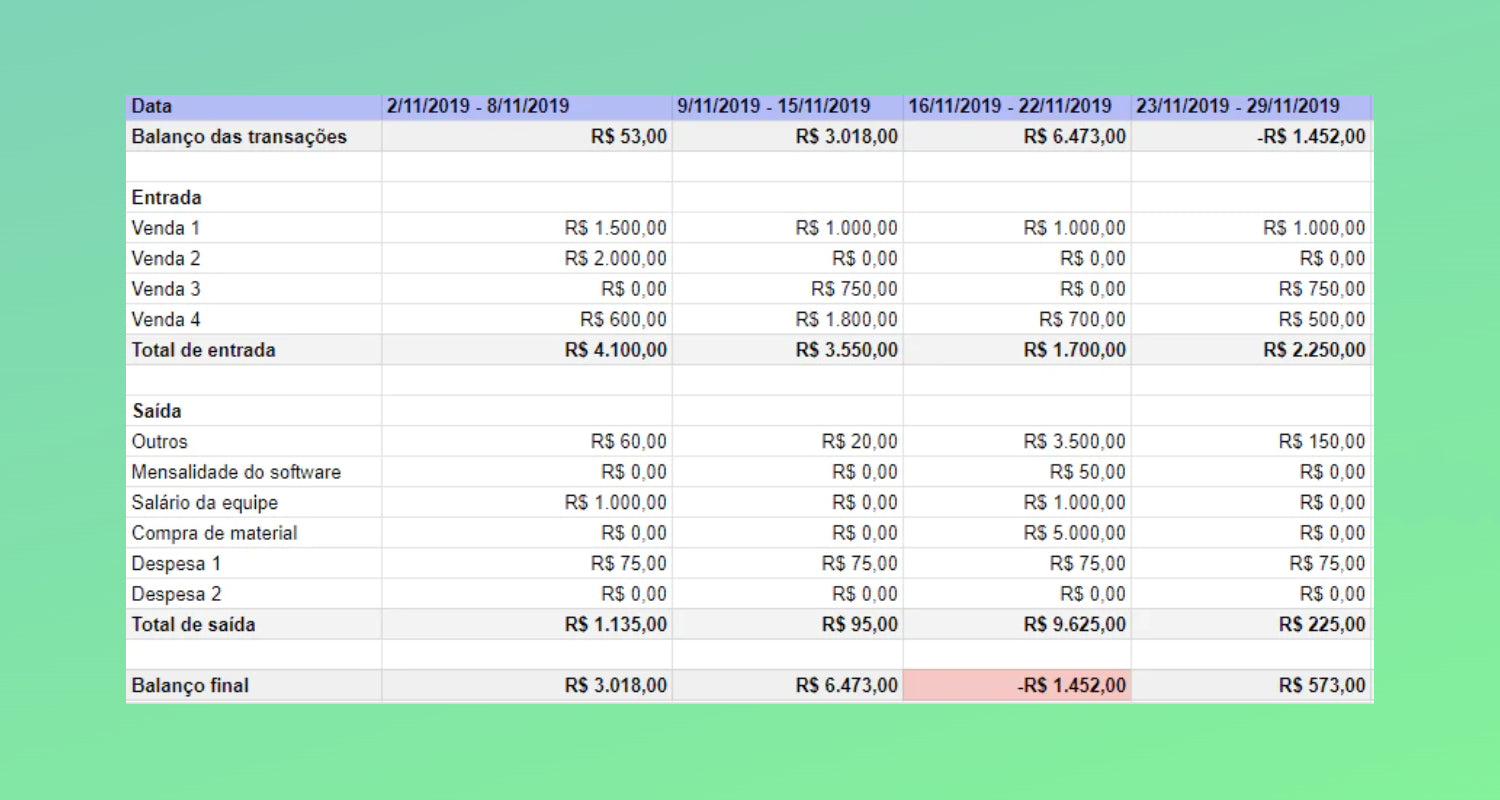Screen dimensions: 1500x800
Task: Select Balanço final R$ 6.473,00
Action: click(788, 686)
